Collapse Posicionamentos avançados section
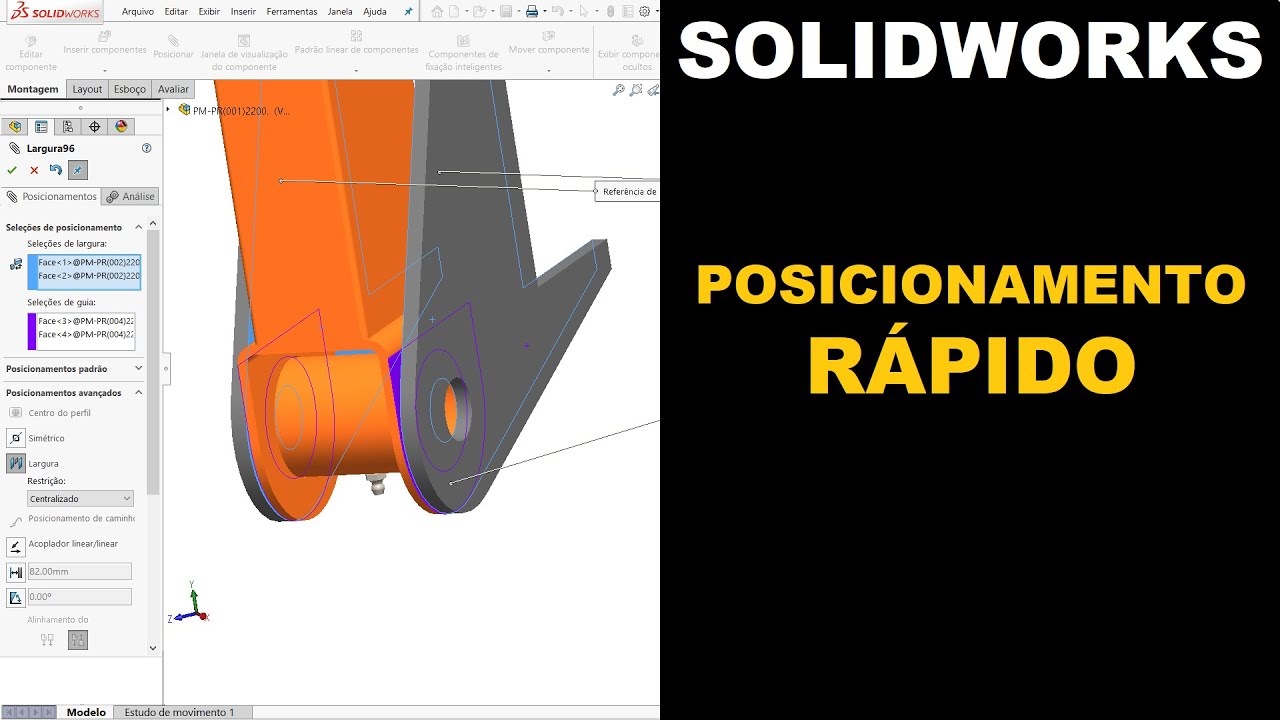 click(138, 393)
